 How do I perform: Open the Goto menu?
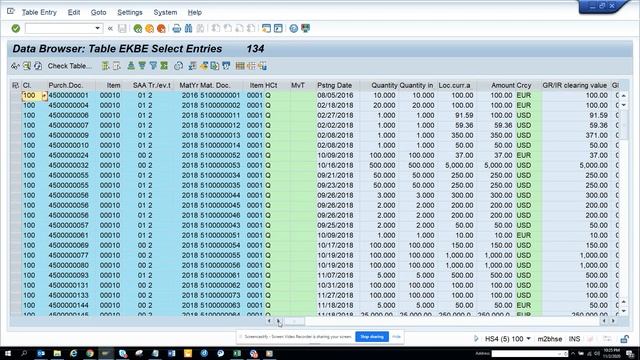98,12
